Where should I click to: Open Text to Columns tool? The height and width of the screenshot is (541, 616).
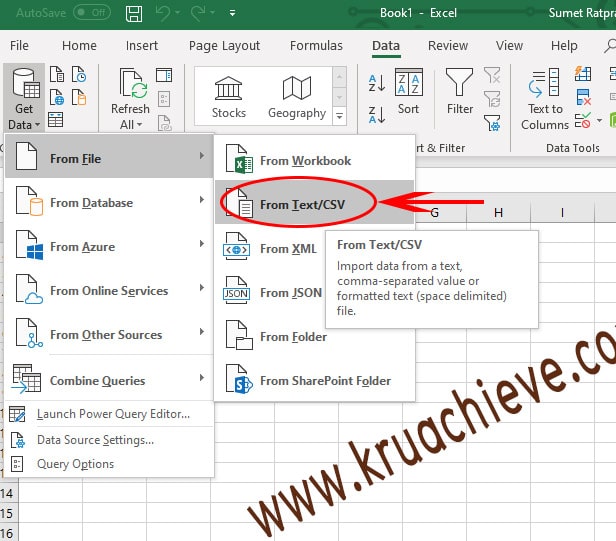pyautogui.click(x=545, y=99)
